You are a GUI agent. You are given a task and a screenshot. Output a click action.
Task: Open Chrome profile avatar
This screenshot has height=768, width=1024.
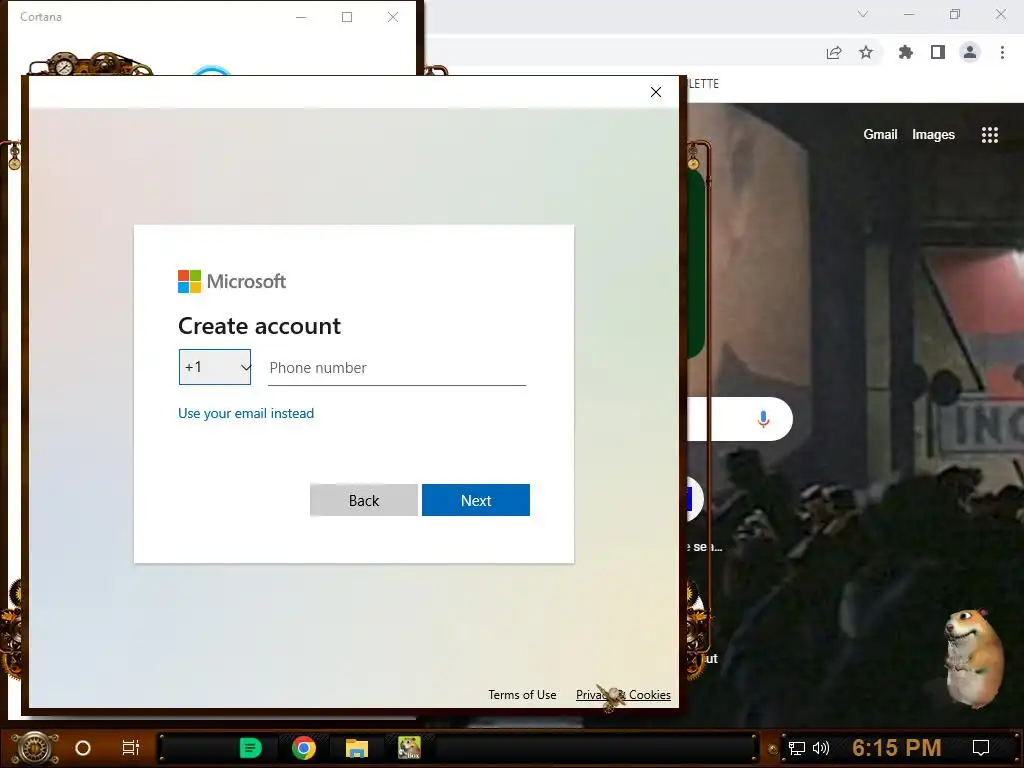pyautogui.click(x=970, y=52)
